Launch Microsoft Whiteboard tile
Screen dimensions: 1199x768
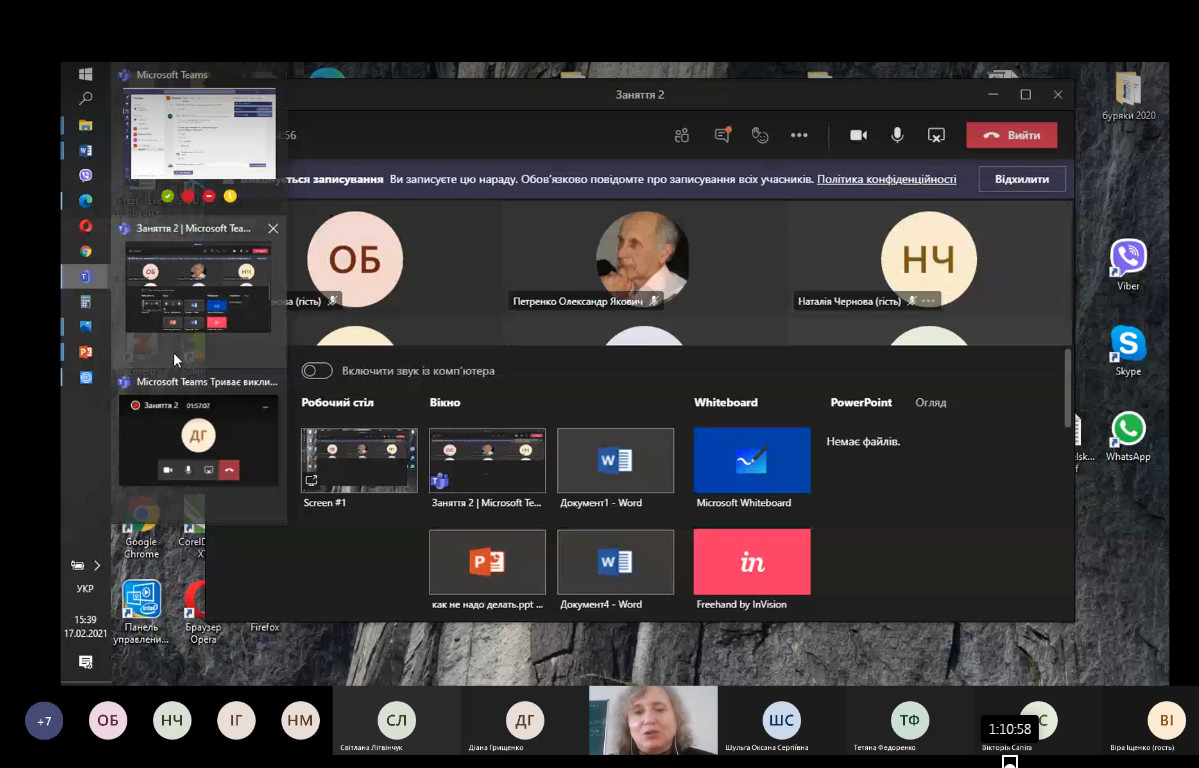pos(752,460)
